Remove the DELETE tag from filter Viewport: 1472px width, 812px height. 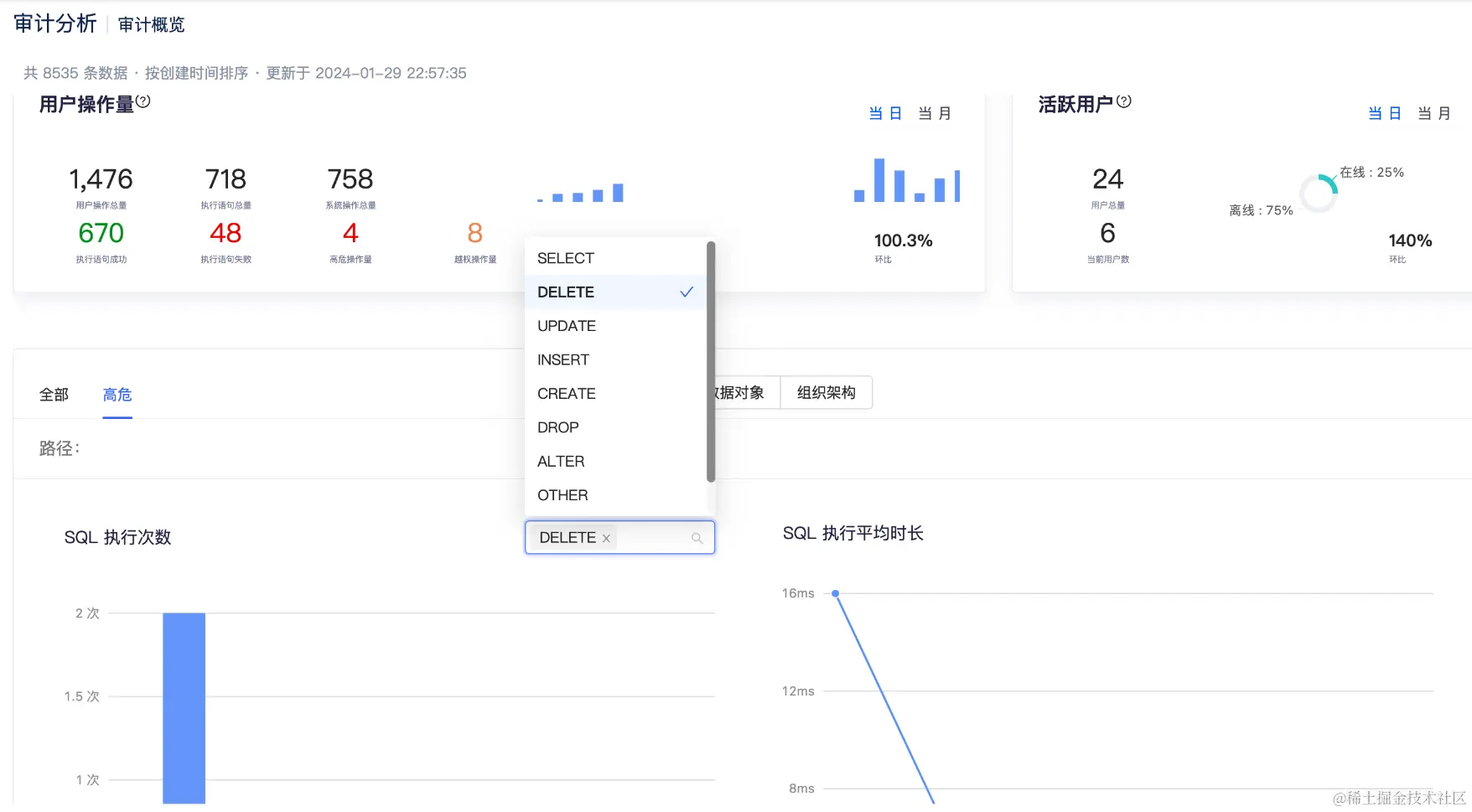tap(606, 538)
